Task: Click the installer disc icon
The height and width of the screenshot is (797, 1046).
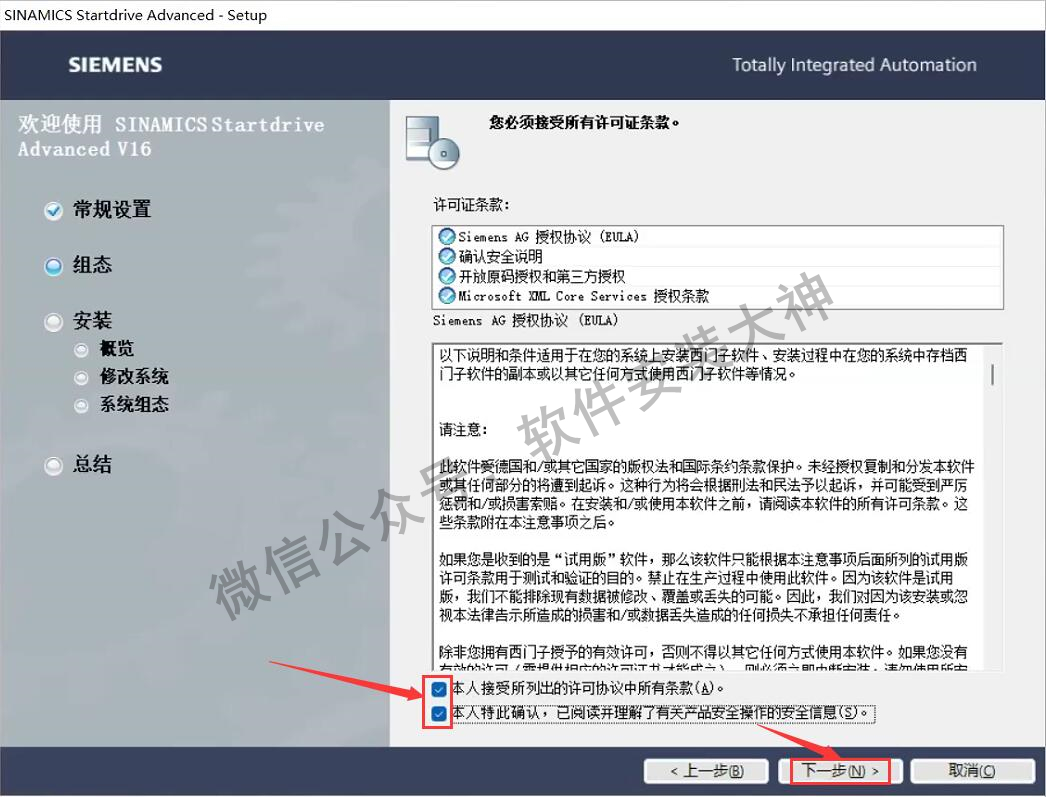Action: pos(432,141)
